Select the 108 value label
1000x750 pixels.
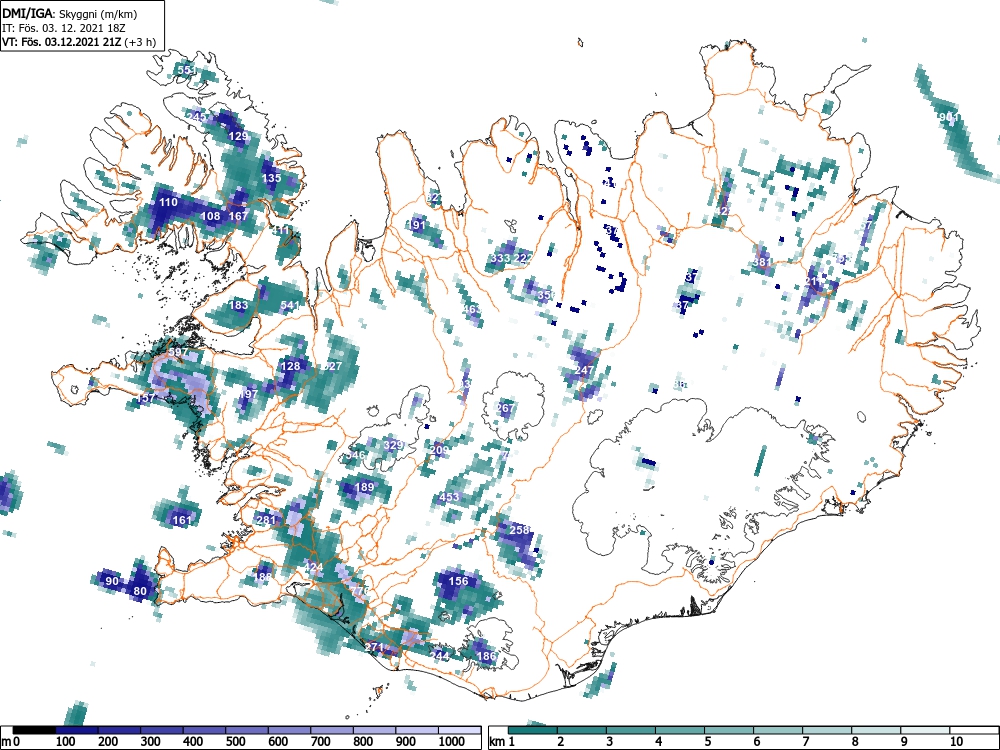click(x=210, y=216)
